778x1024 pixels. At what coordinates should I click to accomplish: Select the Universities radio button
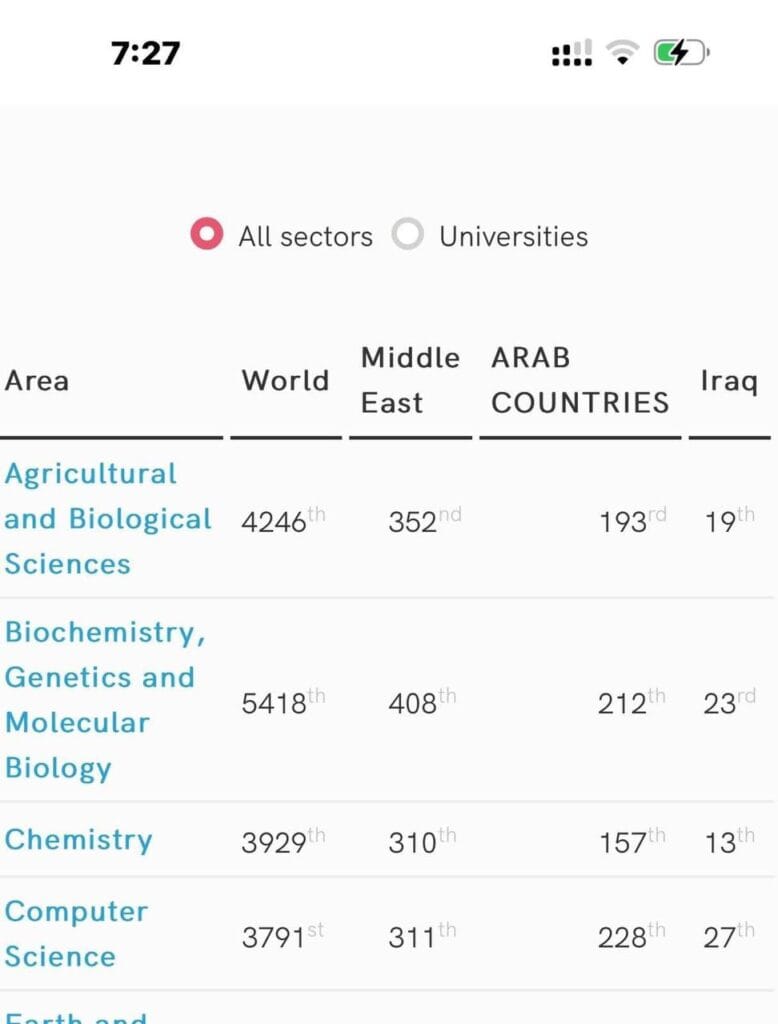click(x=408, y=234)
